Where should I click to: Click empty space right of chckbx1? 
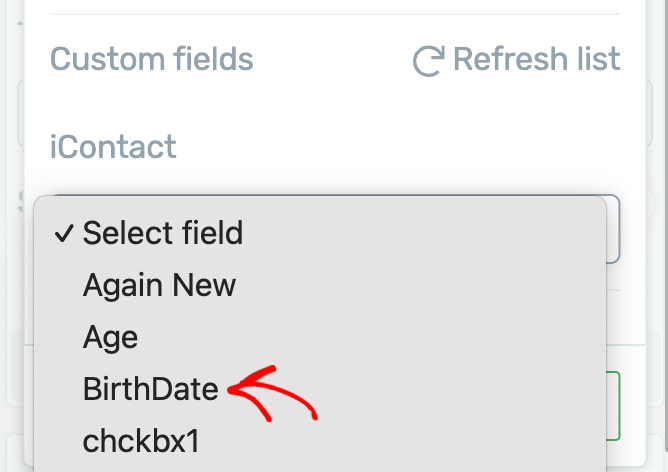[x=400, y=441]
